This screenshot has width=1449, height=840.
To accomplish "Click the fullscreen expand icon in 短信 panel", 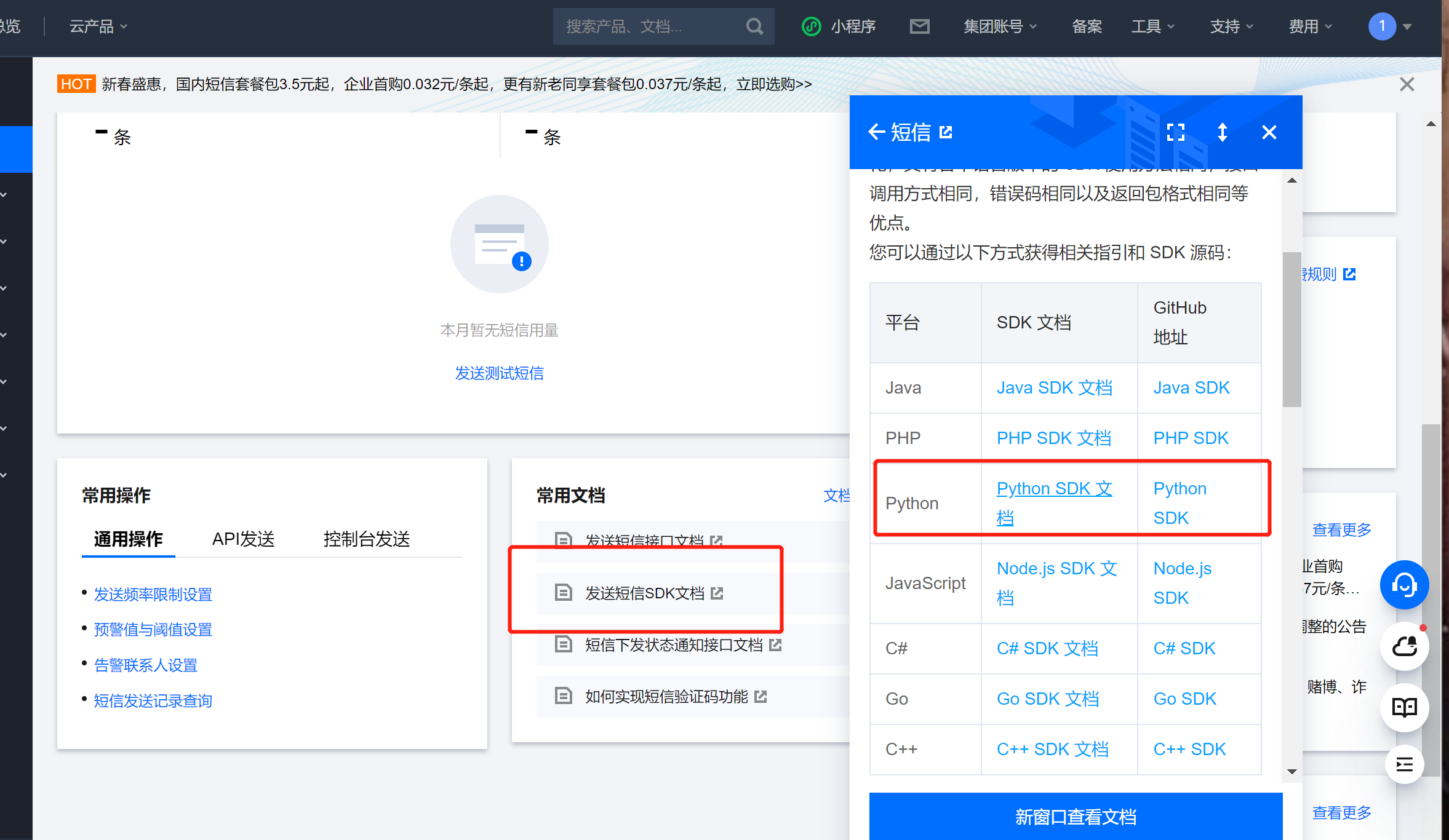I will point(1175,132).
